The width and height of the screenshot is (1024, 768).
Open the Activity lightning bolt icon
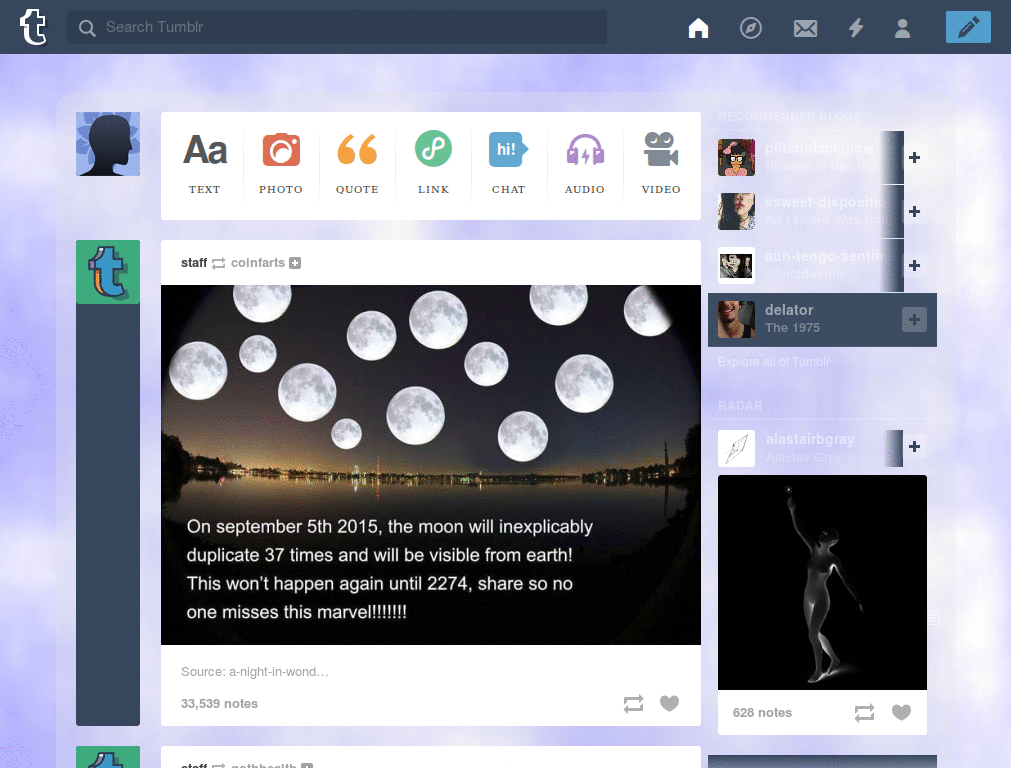coord(856,28)
